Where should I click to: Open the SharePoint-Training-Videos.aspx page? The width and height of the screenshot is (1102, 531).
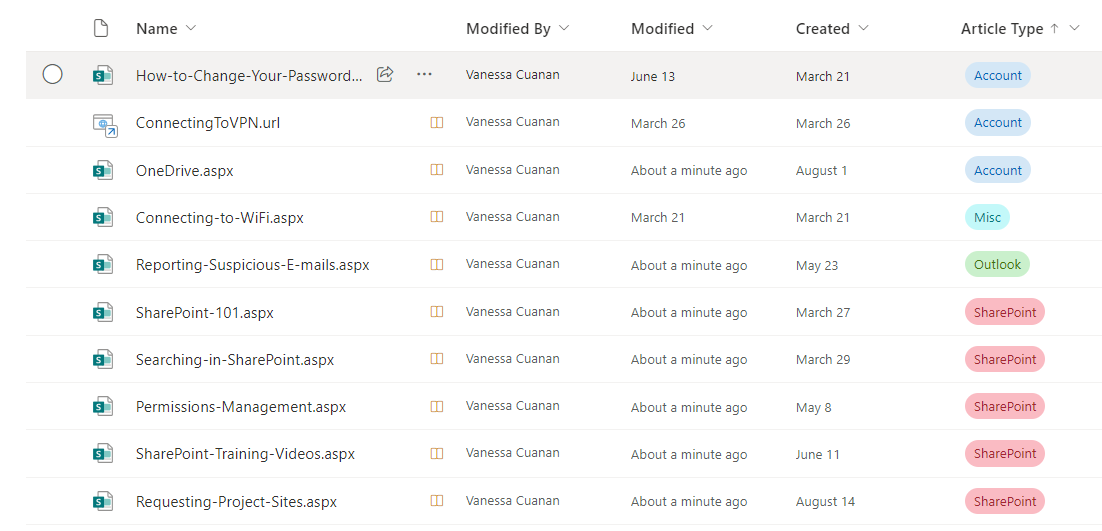coord(245,454)
